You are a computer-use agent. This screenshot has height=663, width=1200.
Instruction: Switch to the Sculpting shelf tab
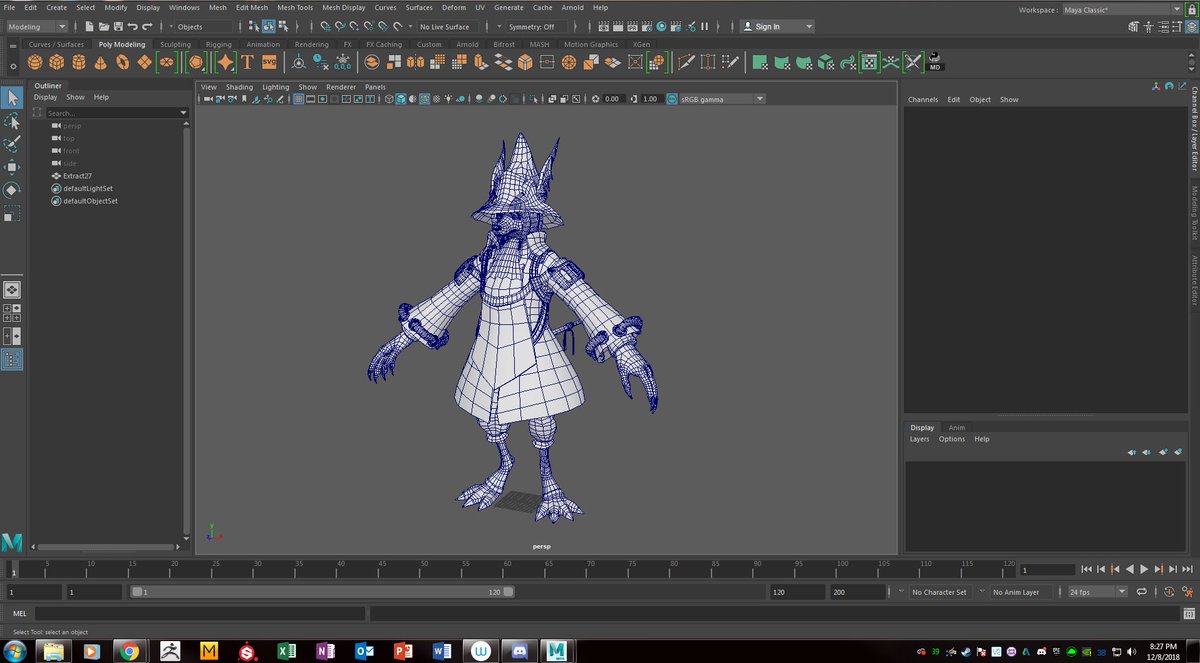coord(175,44)
